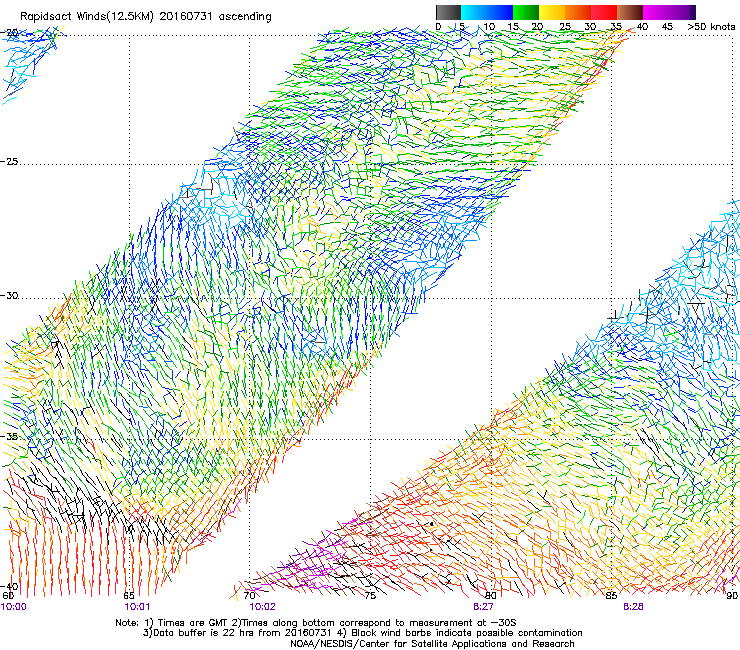Click the red 30-35 knots legend swatch
This screenshot has width=740, height=650.
tap(604, 12)
